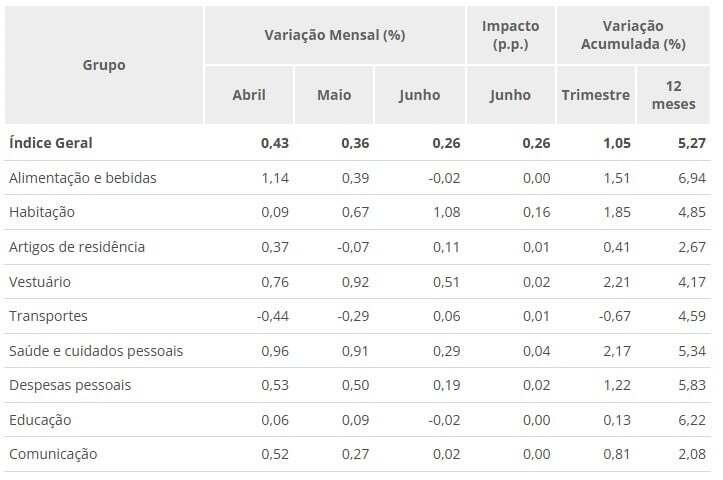Screen dimensions: 723x480
Task: Click the Maio column header
Action: pos(334,95)
